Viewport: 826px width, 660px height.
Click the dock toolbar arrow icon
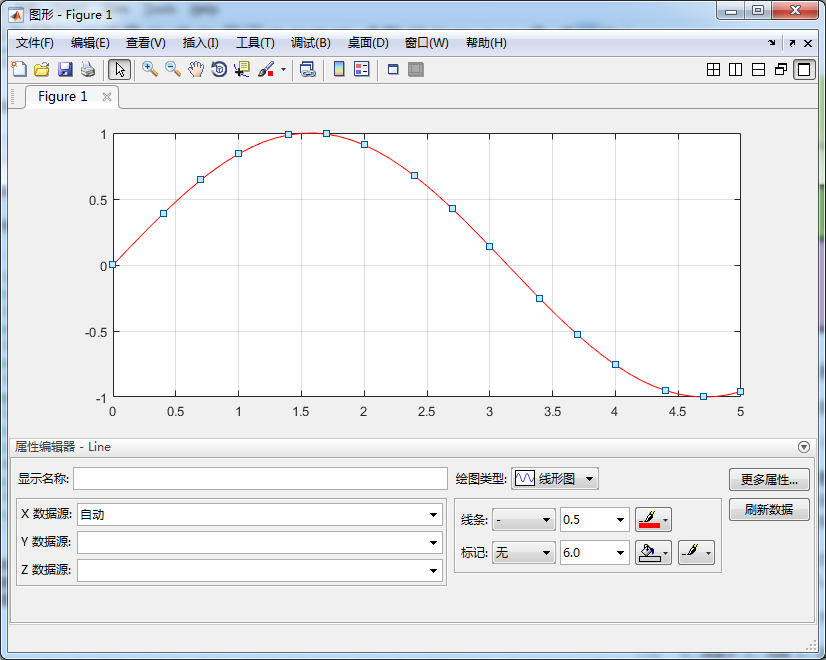[x=772, y=43]
